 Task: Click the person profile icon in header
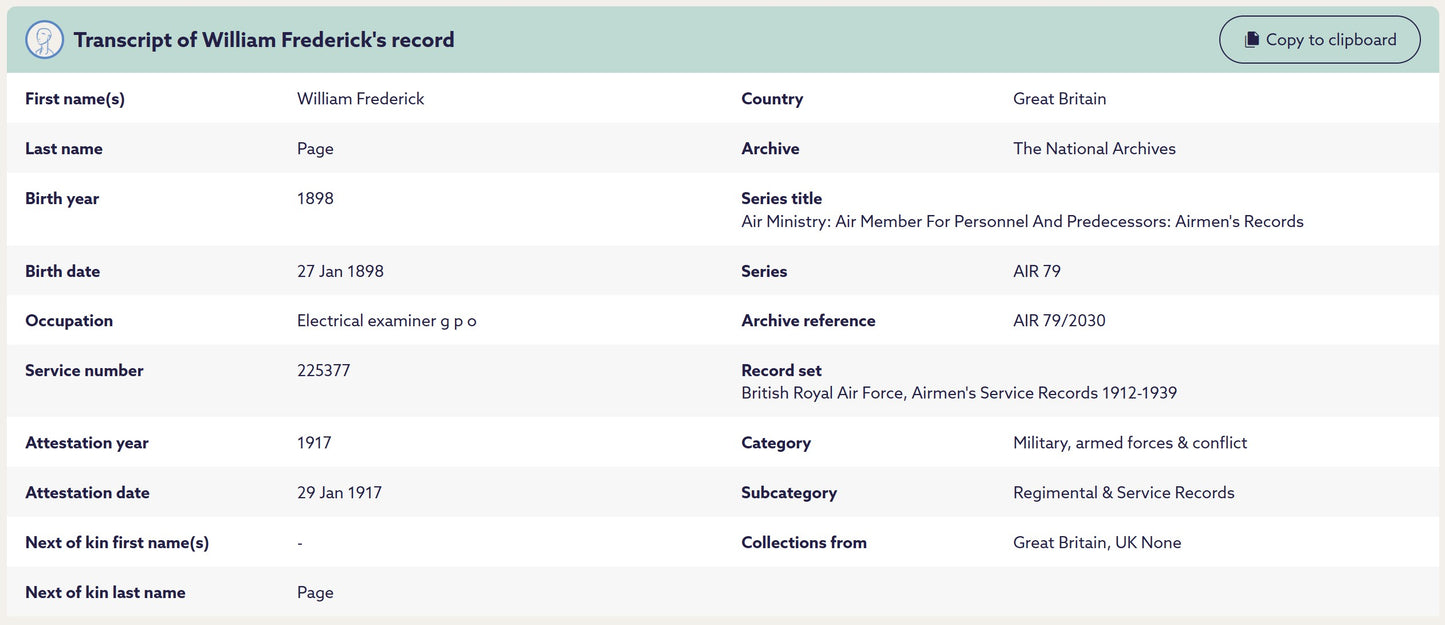coord(44,40)
